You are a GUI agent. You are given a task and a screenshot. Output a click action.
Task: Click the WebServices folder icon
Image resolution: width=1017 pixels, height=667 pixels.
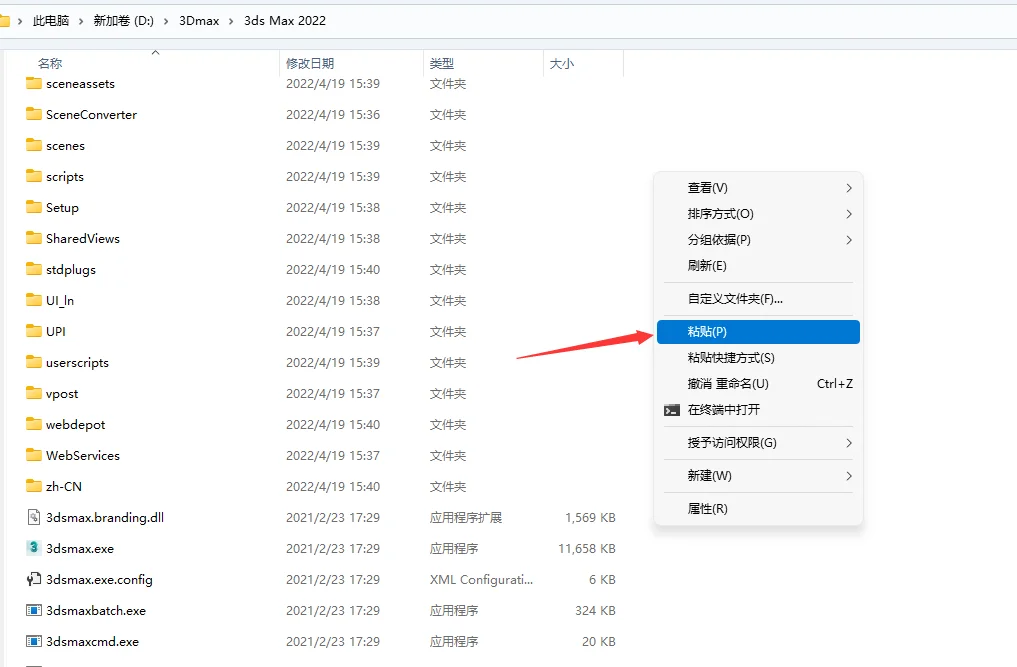point(34,455)
